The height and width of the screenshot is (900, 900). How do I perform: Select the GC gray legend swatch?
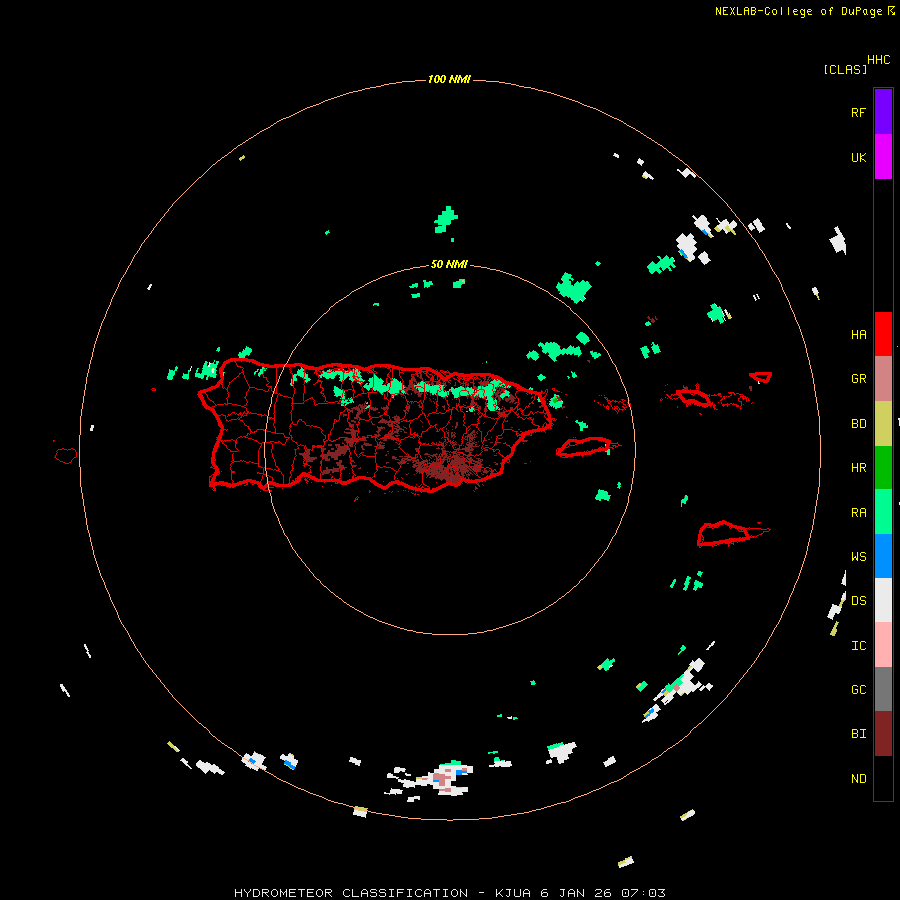tap(883, 689)
